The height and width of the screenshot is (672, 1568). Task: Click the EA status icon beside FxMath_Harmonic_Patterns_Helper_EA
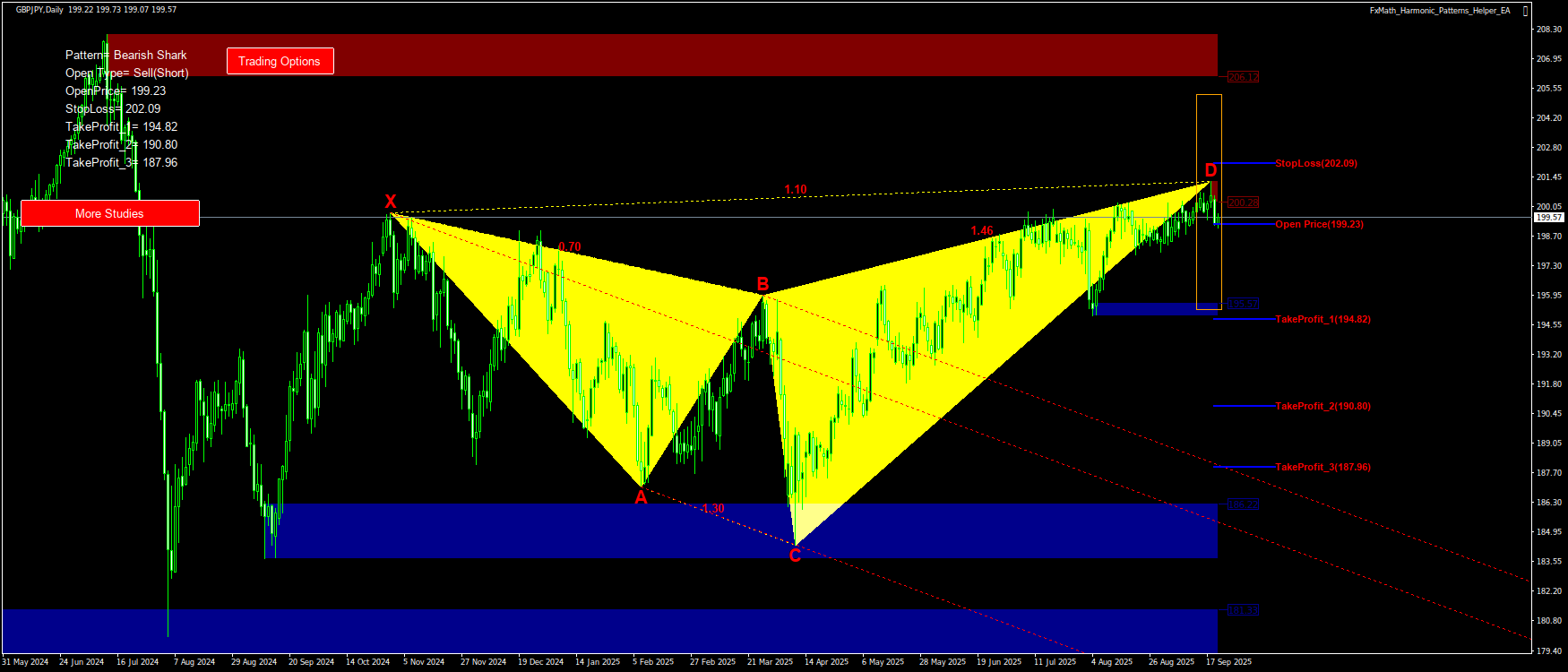pos(1526,11)
